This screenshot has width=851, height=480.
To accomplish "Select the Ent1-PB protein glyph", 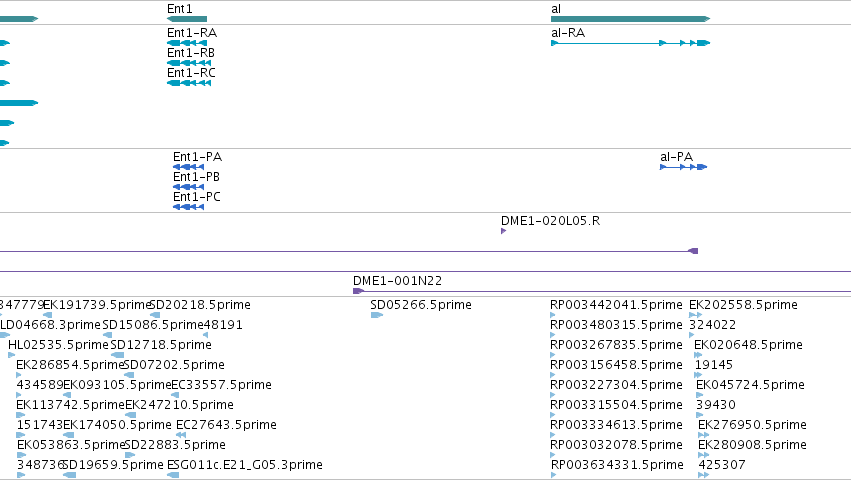I will tap(188, 187).
